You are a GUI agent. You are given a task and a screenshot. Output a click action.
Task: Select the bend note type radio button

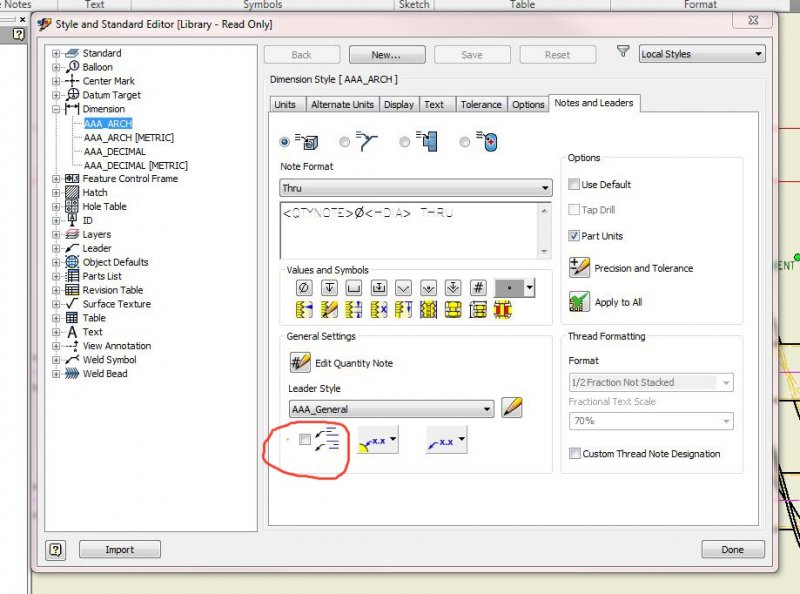pyautogui.click(x=404, y=141)
